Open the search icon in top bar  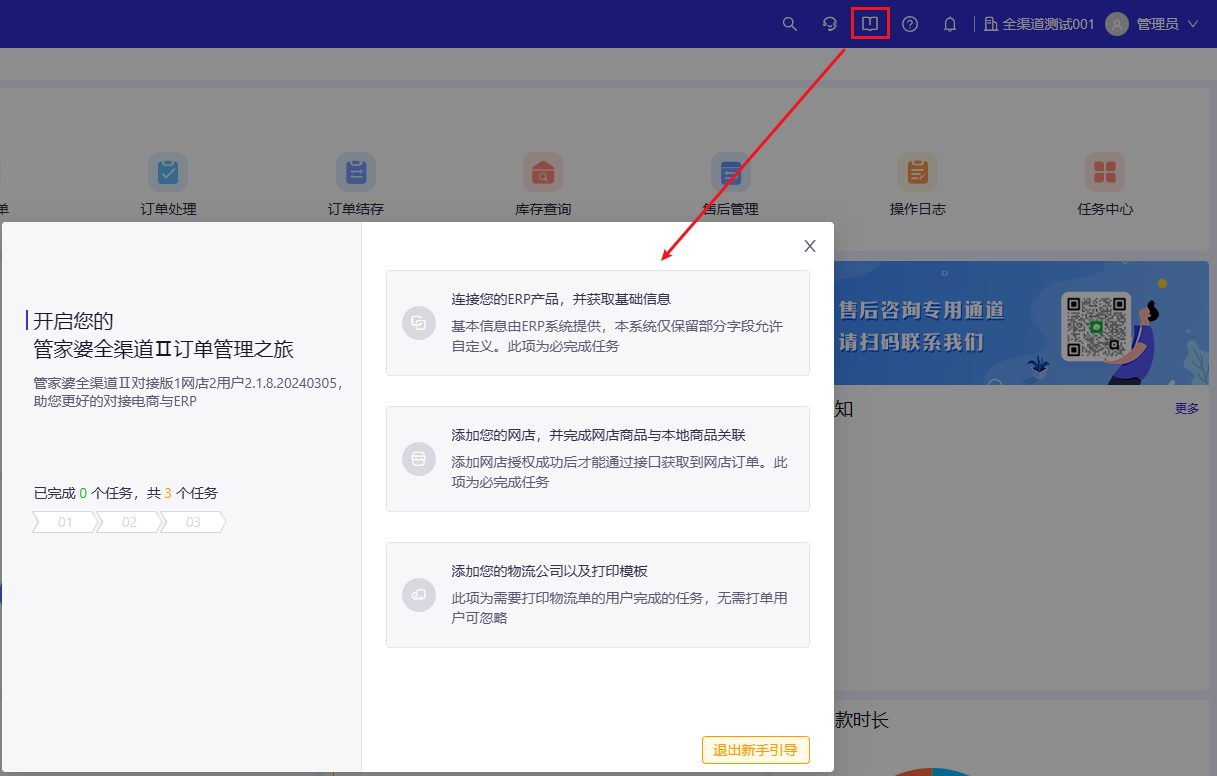[790, 24]
